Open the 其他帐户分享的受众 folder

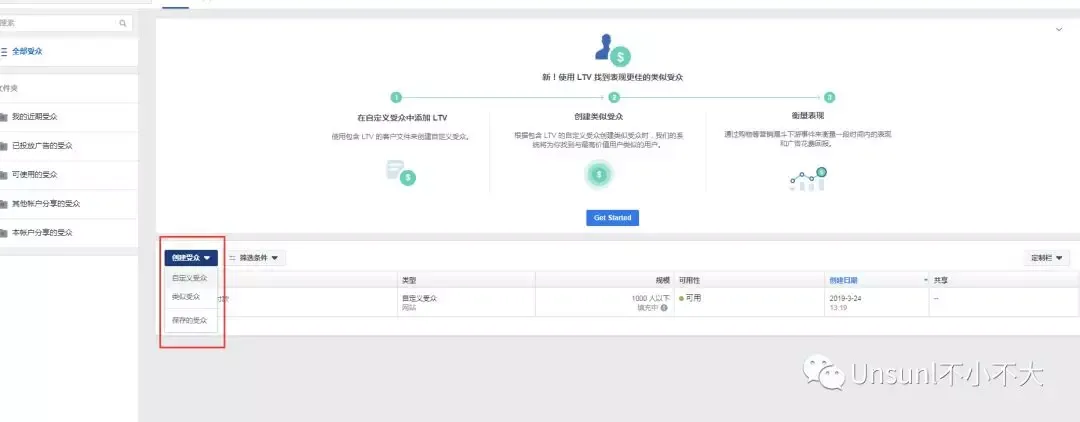click(x=45, y=204)
